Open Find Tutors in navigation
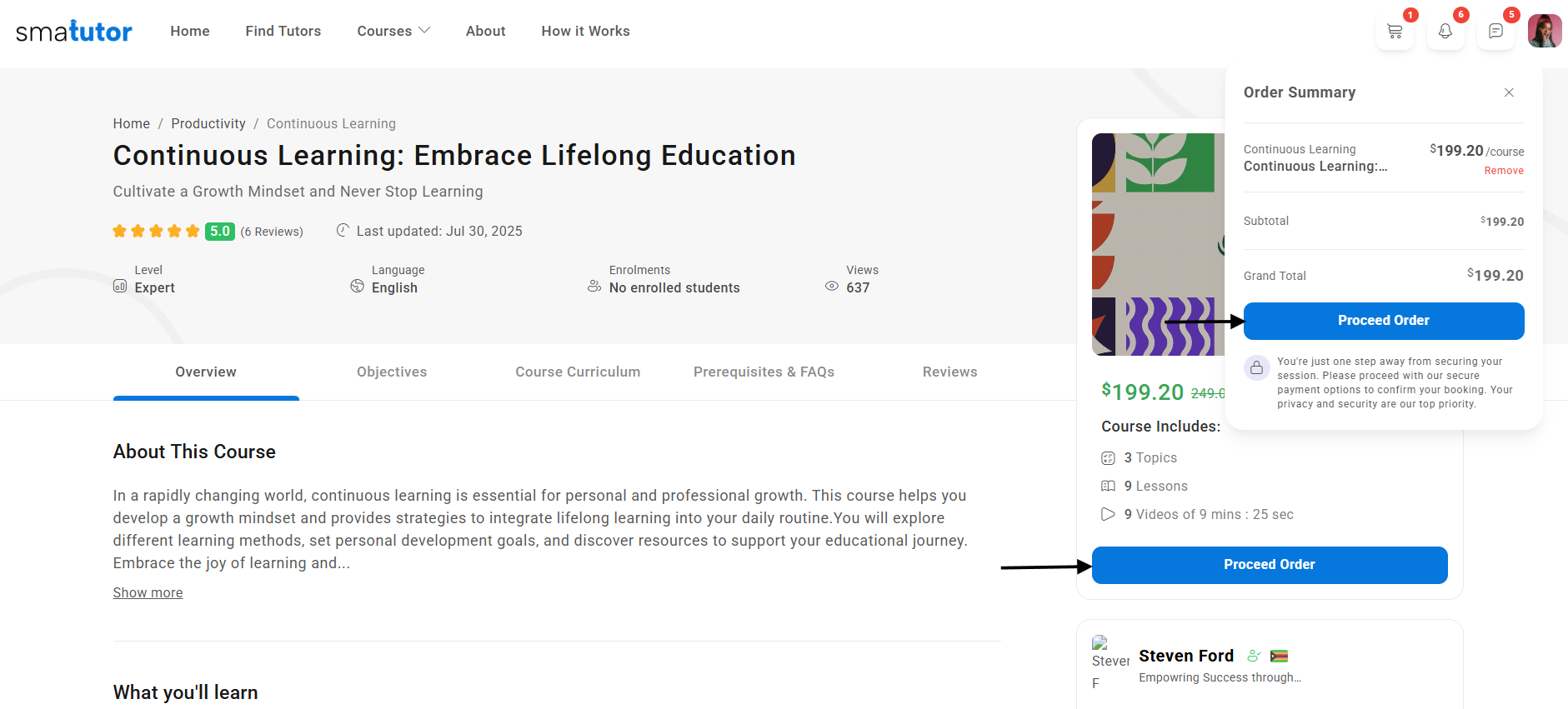Viewport: 1568px width, 709px height. pyautogui.click(x=283, y=31)
